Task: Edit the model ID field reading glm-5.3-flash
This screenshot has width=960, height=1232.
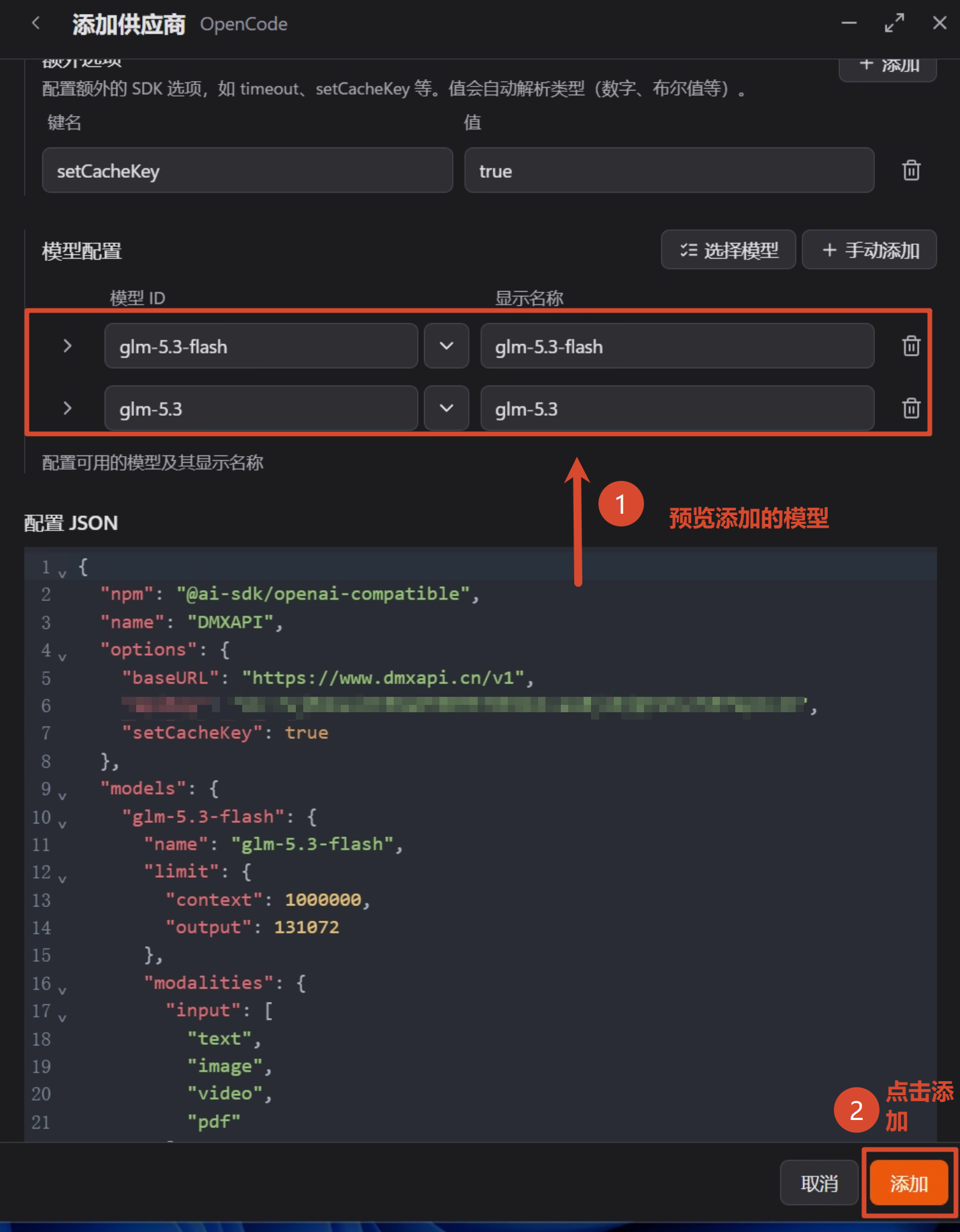Action: point(261,346)
